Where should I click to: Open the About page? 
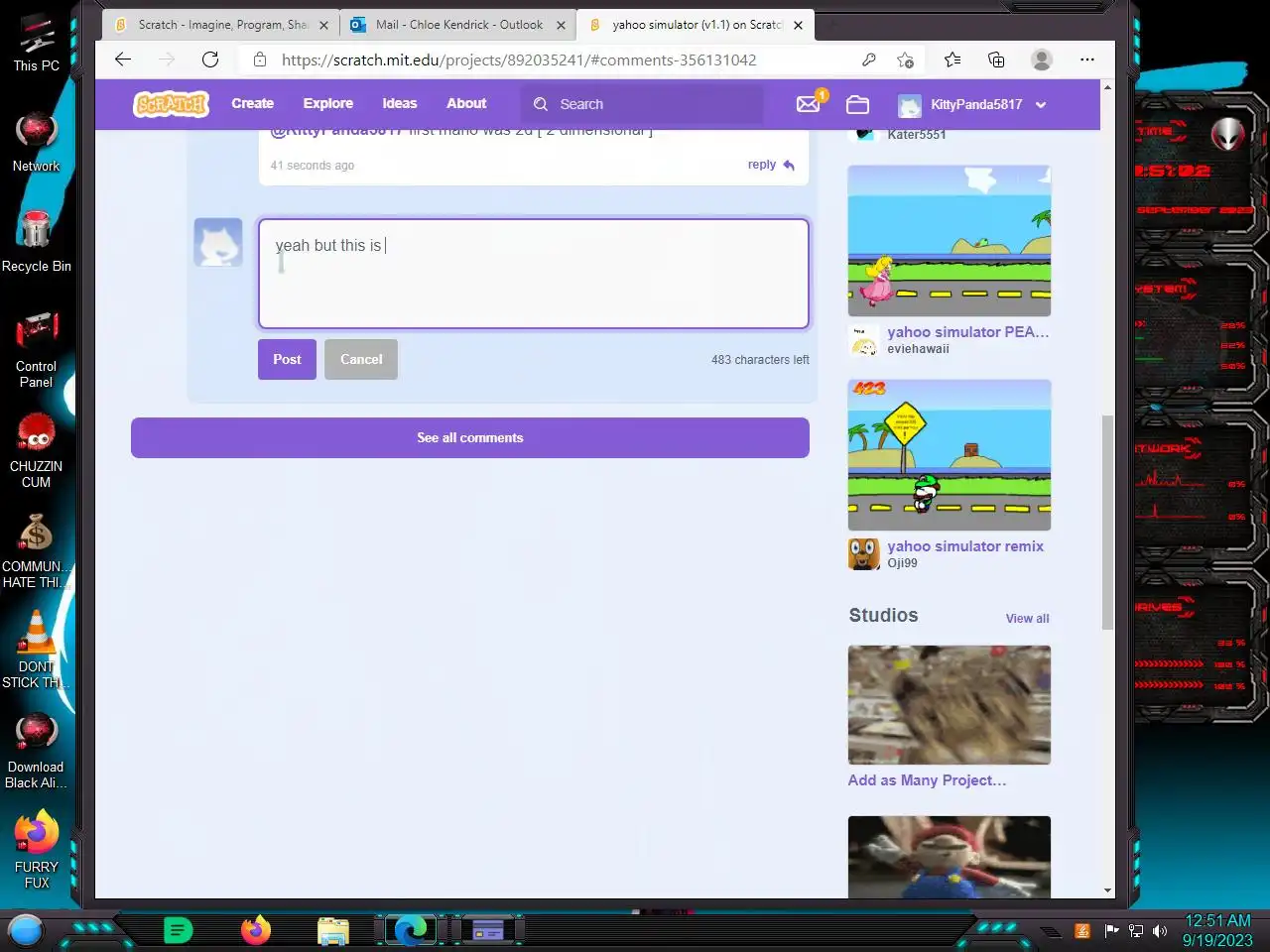click(x=466, y=103)
